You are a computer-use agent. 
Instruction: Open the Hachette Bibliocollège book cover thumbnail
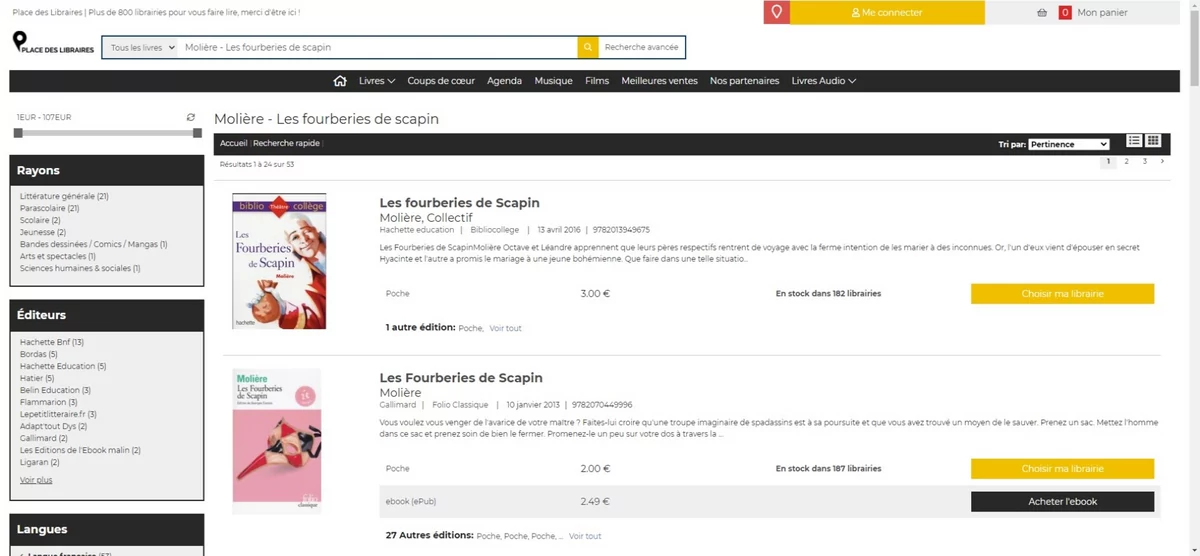coord(279,261)
